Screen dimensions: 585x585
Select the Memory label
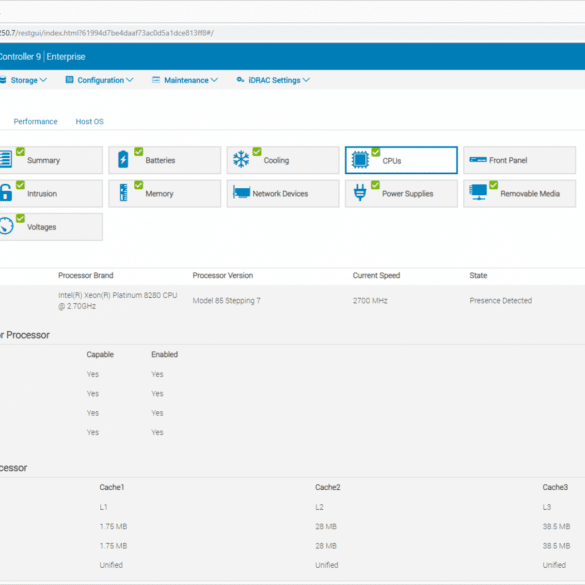[x=160, y=194]
